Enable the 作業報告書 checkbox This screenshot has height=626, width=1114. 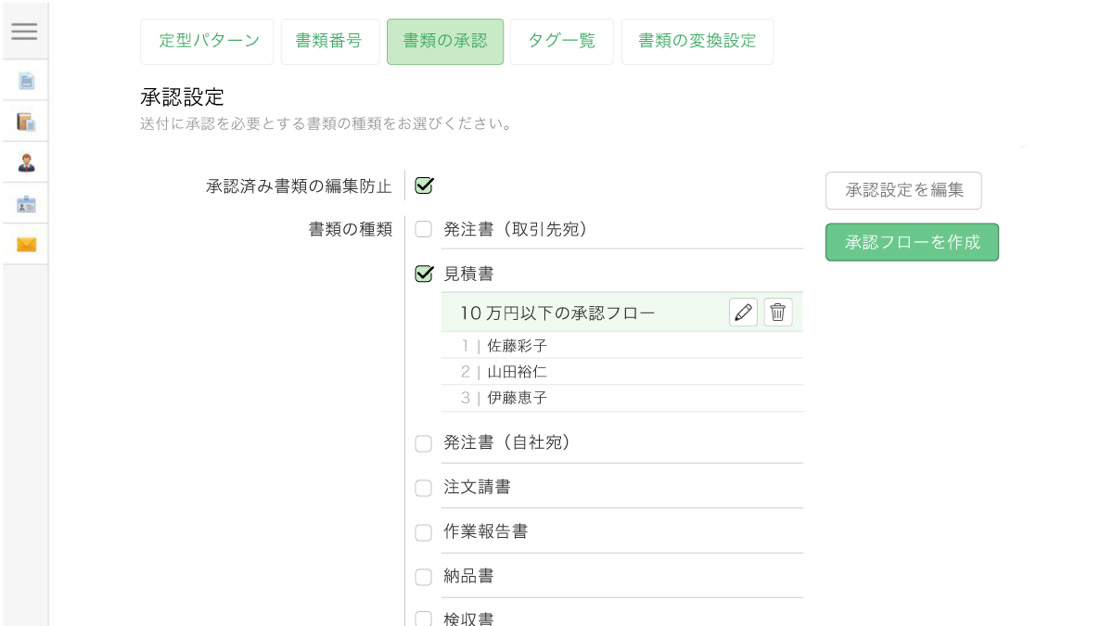click(422, 531)
